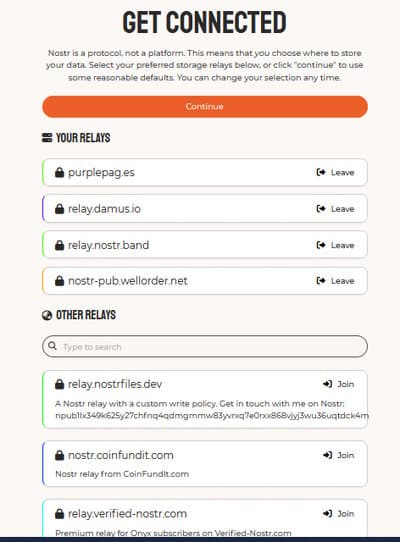400x542 pixels.
Task: Leave the relay.damus.io relay
Action: click(x=335, y=209)
